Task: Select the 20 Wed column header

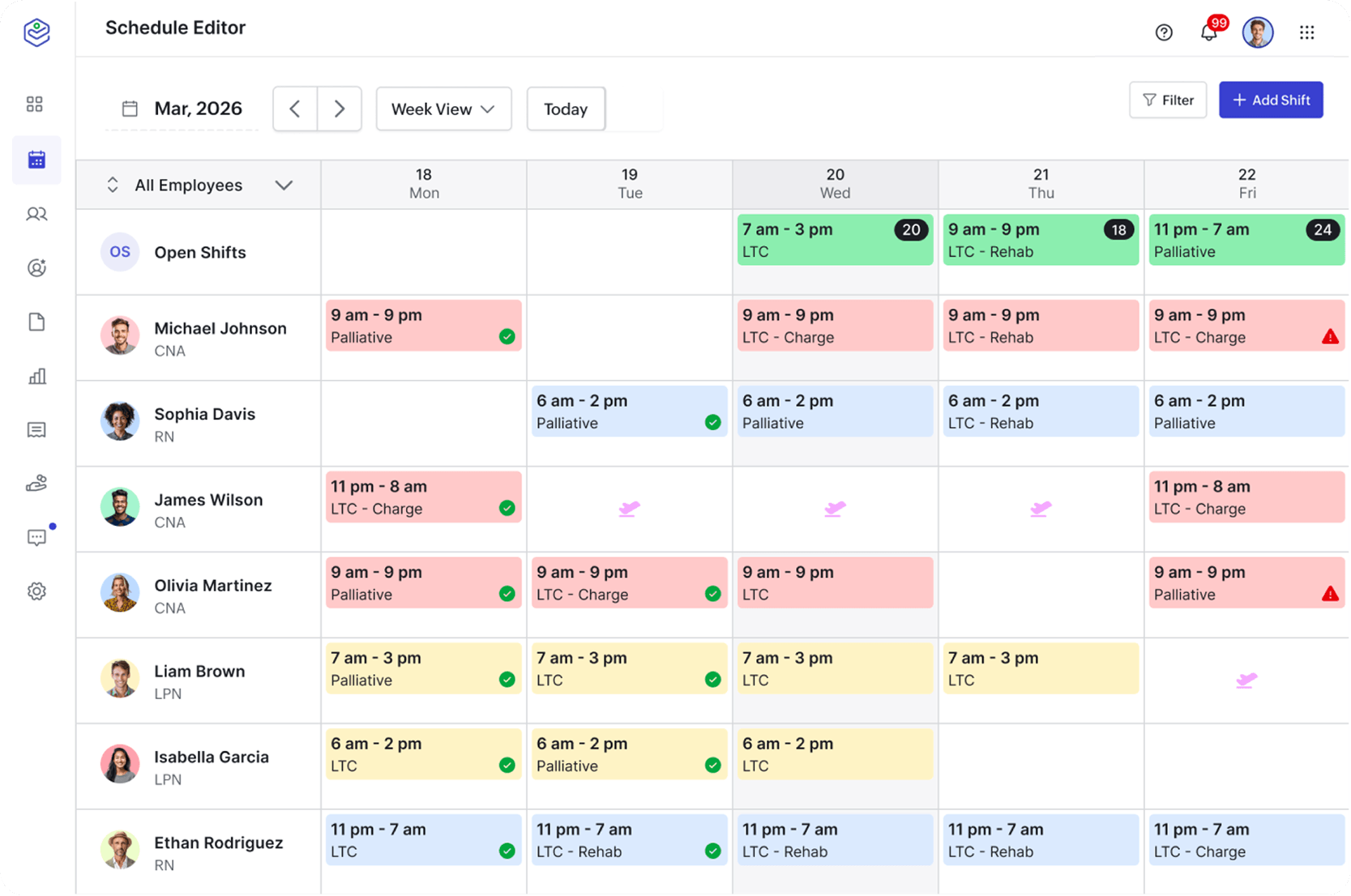Action: pyautogui.click(x=836, y=184)
